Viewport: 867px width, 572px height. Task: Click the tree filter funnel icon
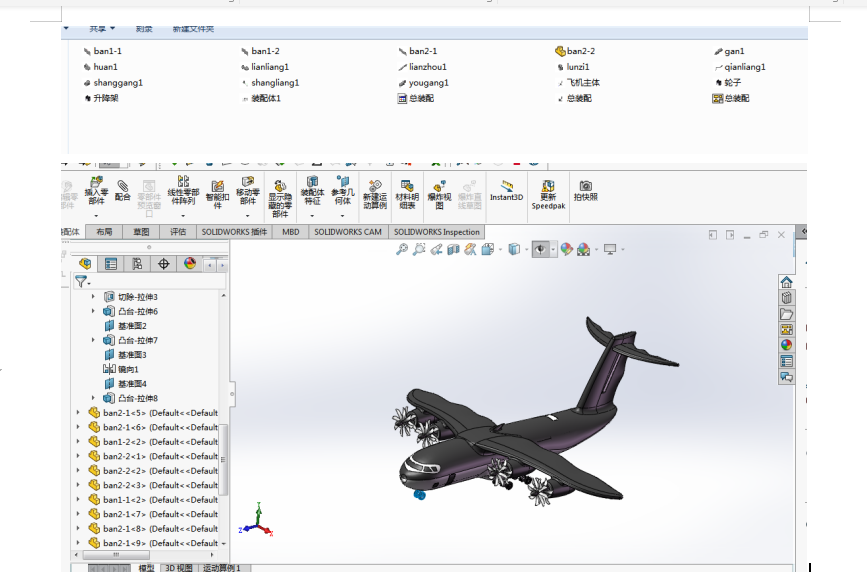(81, 282)
